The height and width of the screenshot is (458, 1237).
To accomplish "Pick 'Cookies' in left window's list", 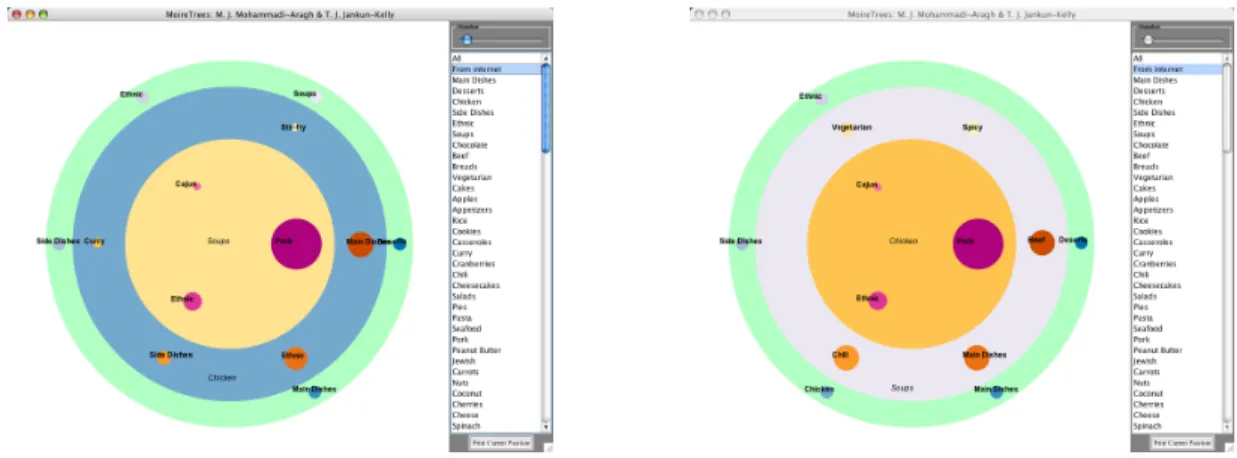I will pos(496,231).
